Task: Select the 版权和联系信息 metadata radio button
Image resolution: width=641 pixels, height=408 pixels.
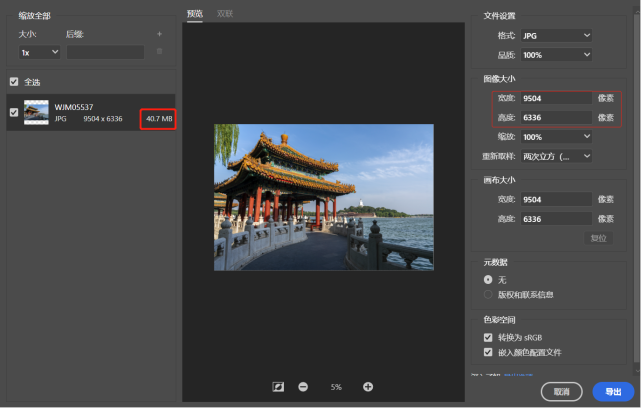Action: click(x=488, y=294)
